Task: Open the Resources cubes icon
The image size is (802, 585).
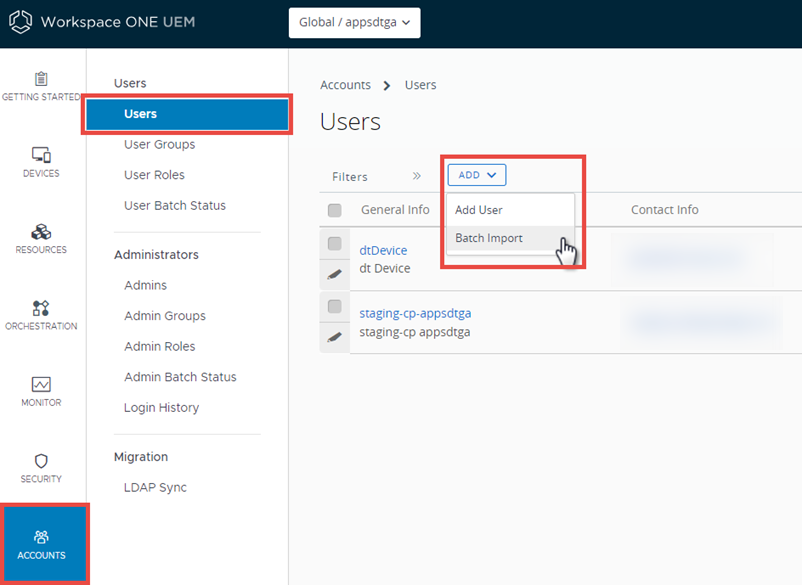Action: (41, 232)
